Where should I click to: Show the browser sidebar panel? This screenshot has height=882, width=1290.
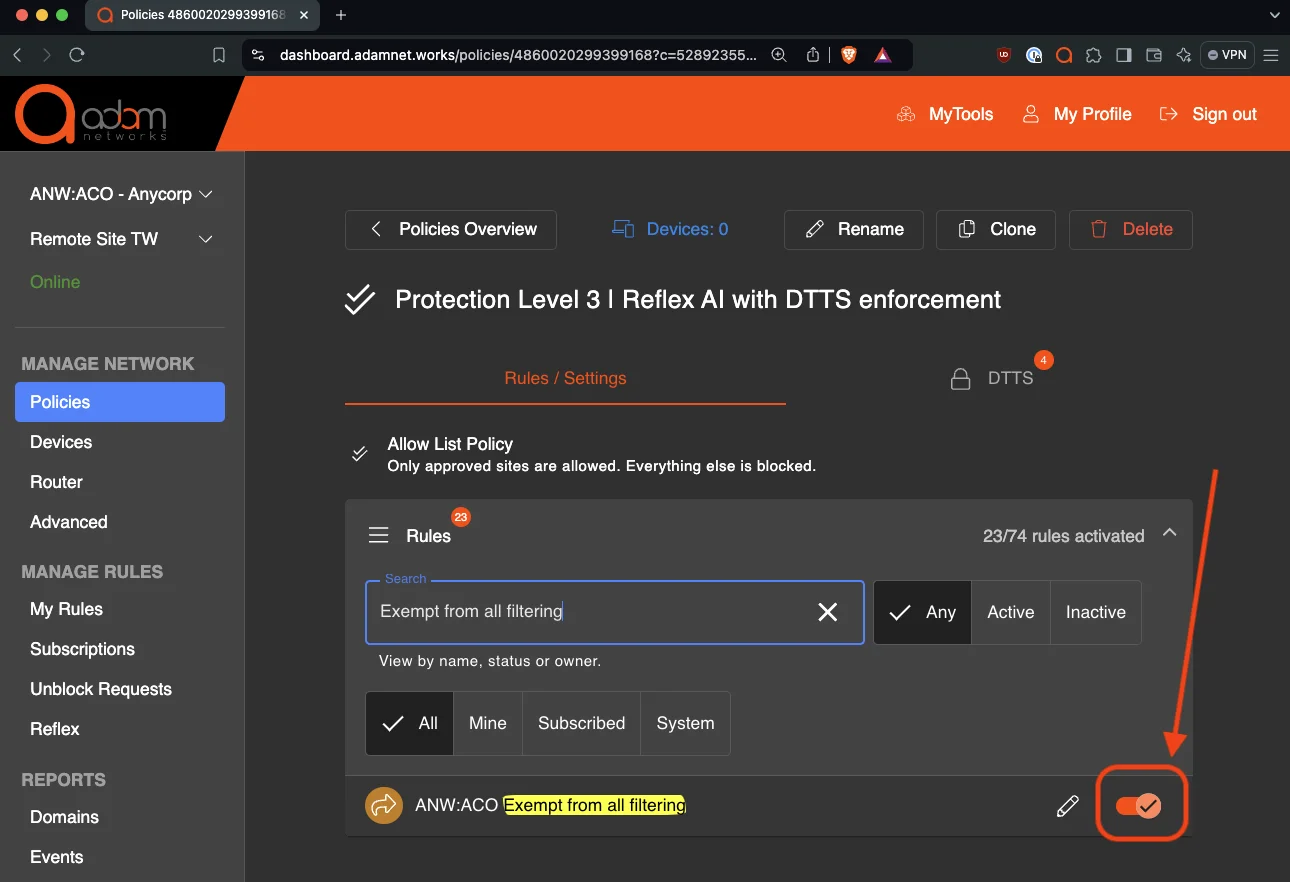point(1123,55)
